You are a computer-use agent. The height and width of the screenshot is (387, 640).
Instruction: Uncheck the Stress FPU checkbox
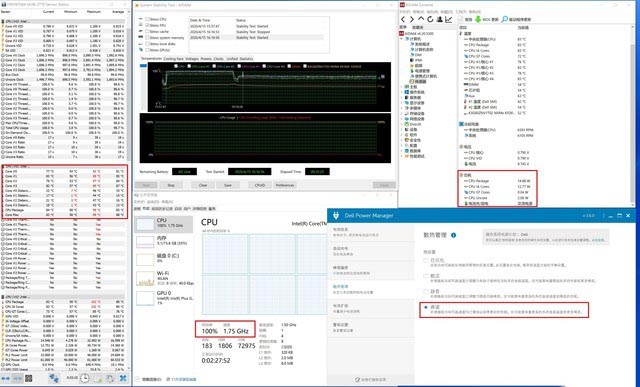tap(147, 25)
